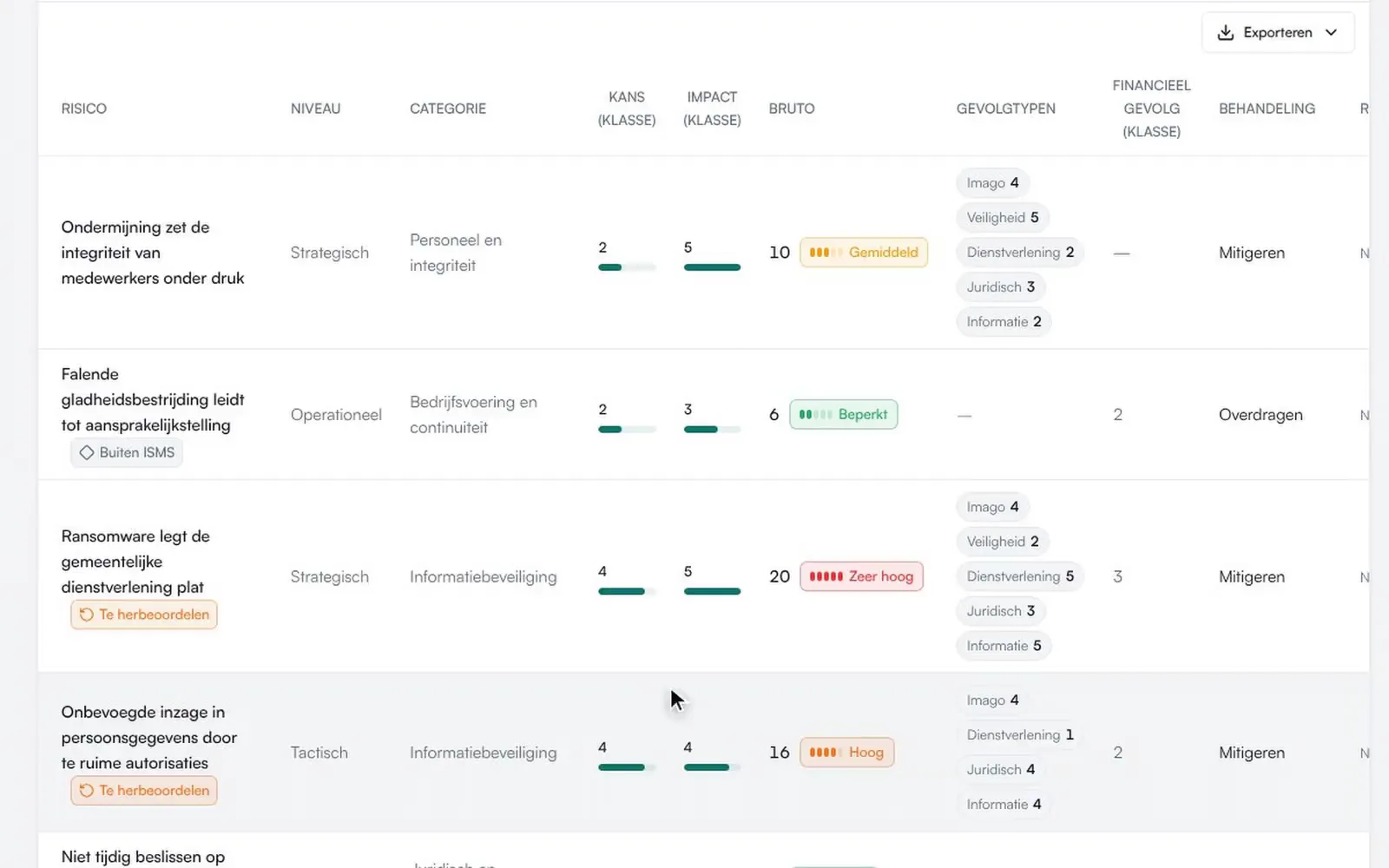
Task: Sort by the CATEGORIE column header
Action: coord(448,108)
